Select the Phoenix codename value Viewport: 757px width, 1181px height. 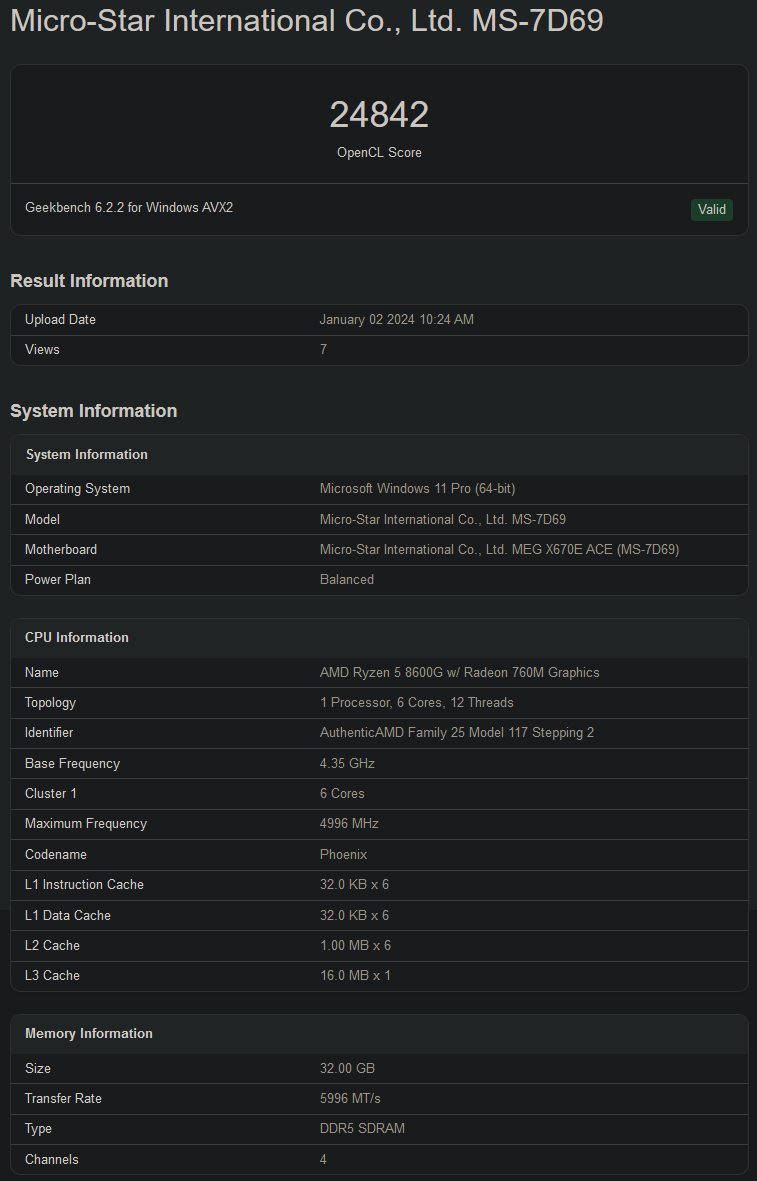(x=343, y=855)
